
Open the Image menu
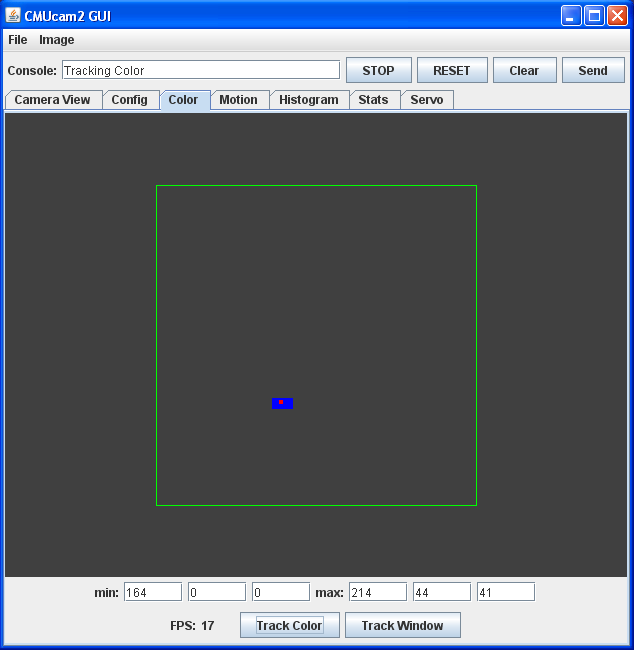(x=57, y=40)
